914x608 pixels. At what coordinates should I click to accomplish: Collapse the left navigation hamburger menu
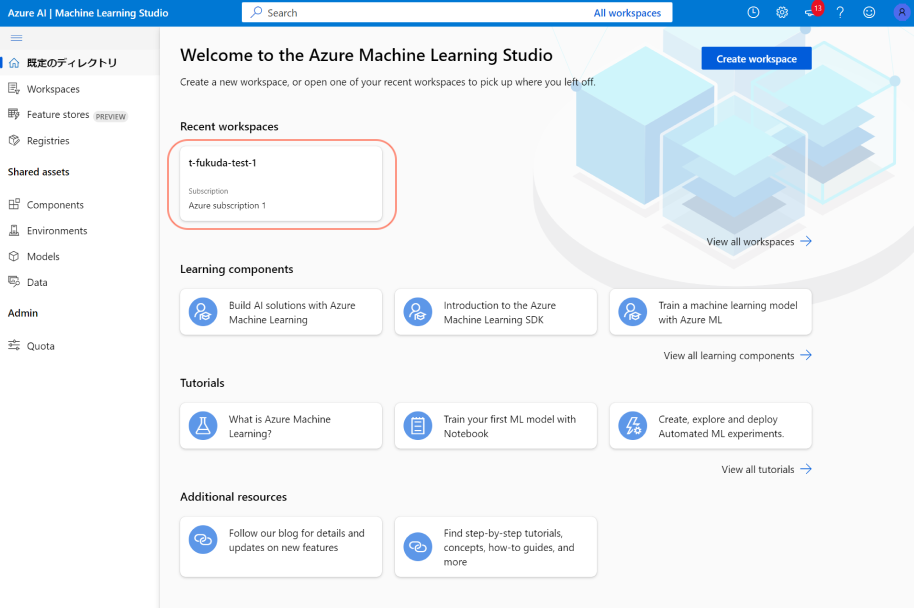point(16,38)
